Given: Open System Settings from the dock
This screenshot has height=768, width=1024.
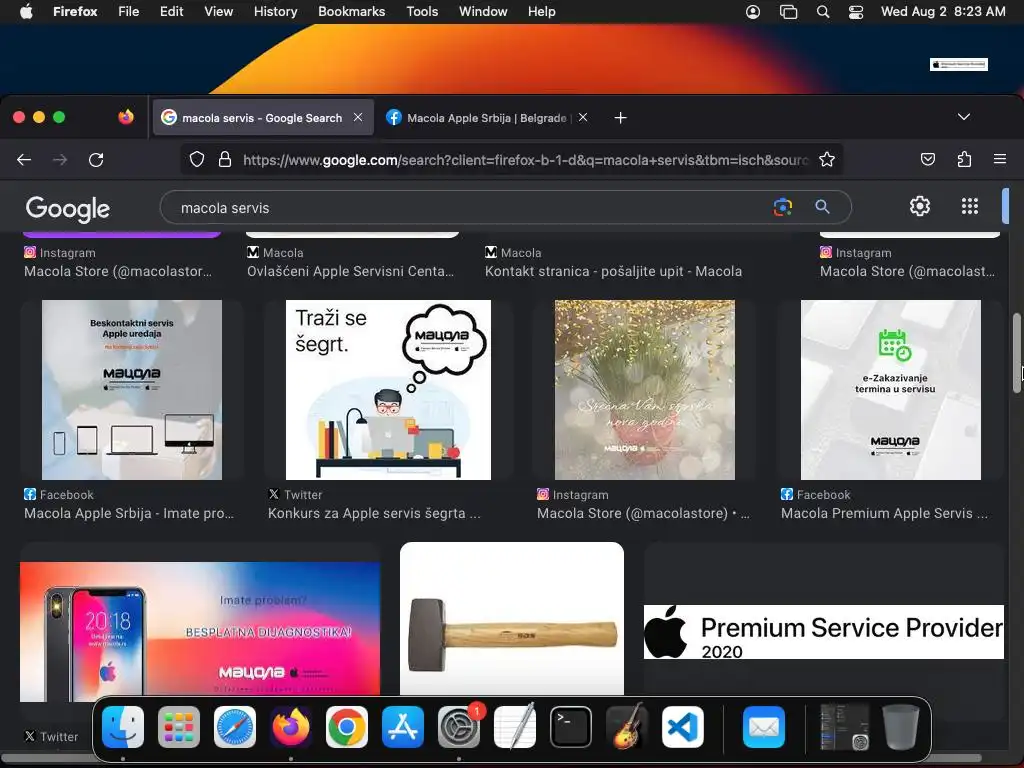Looking at the screenshot, I should [x=459, y=727].
